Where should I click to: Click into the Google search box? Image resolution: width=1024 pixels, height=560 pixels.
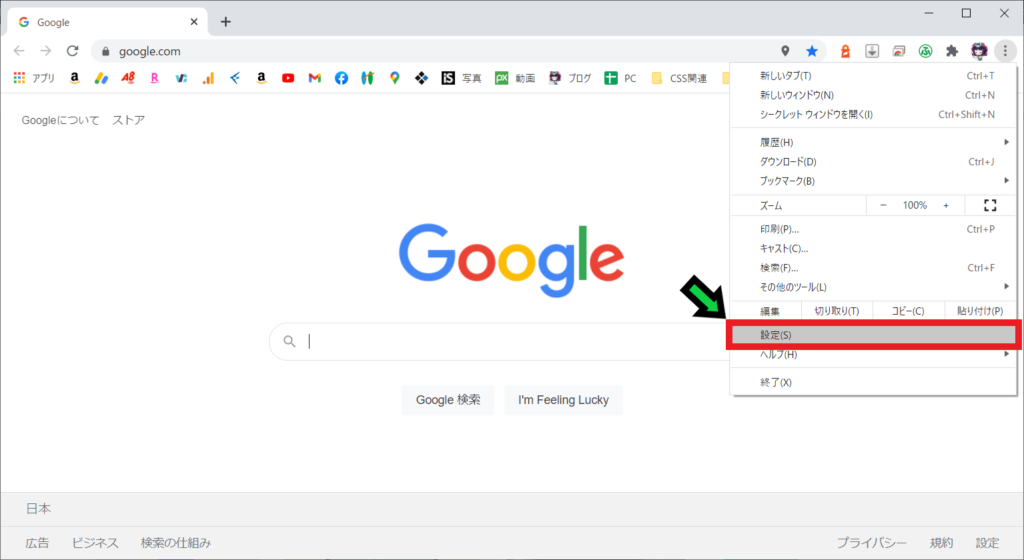[500, 341]
